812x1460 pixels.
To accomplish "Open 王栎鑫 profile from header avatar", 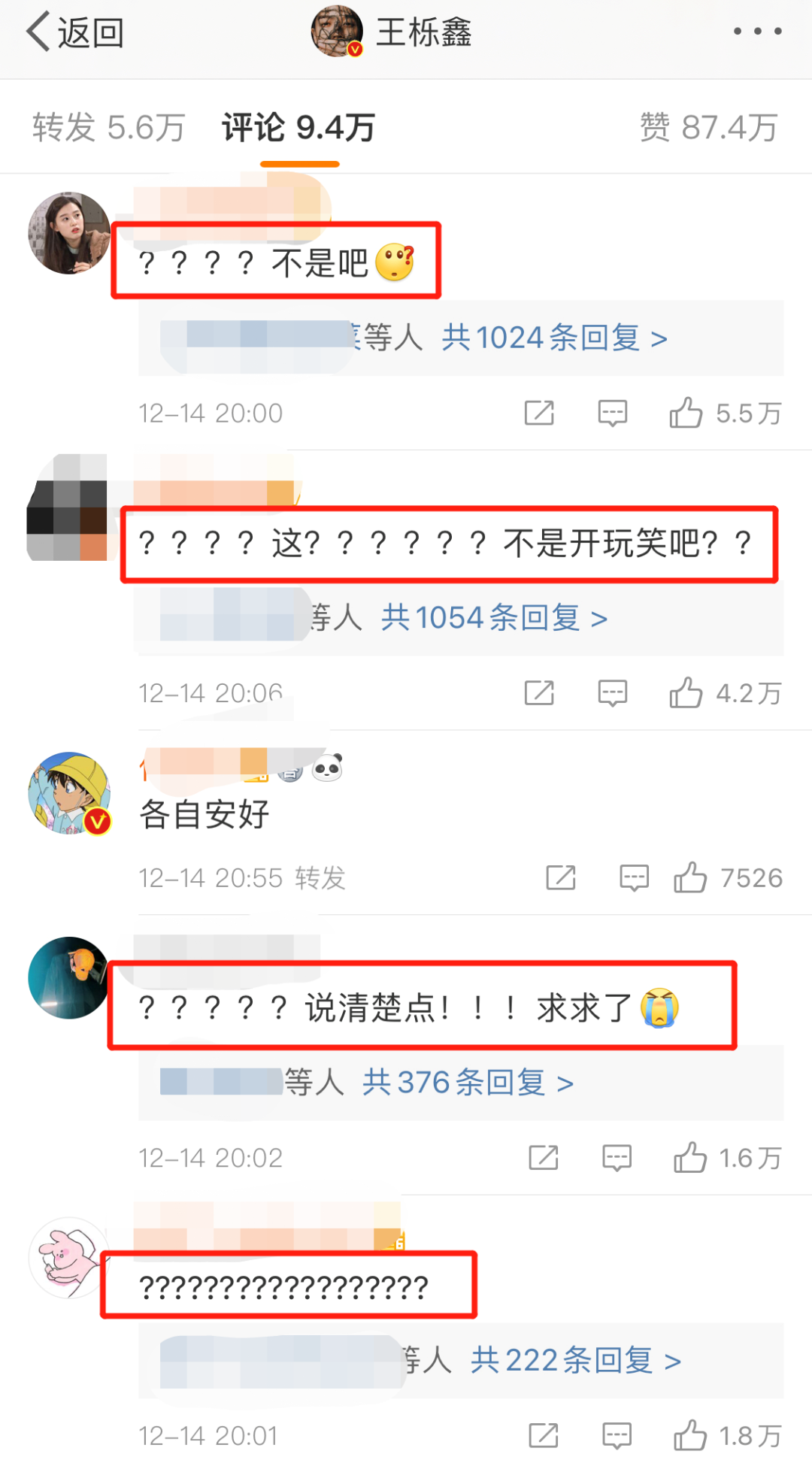I will tap(337, 32).
